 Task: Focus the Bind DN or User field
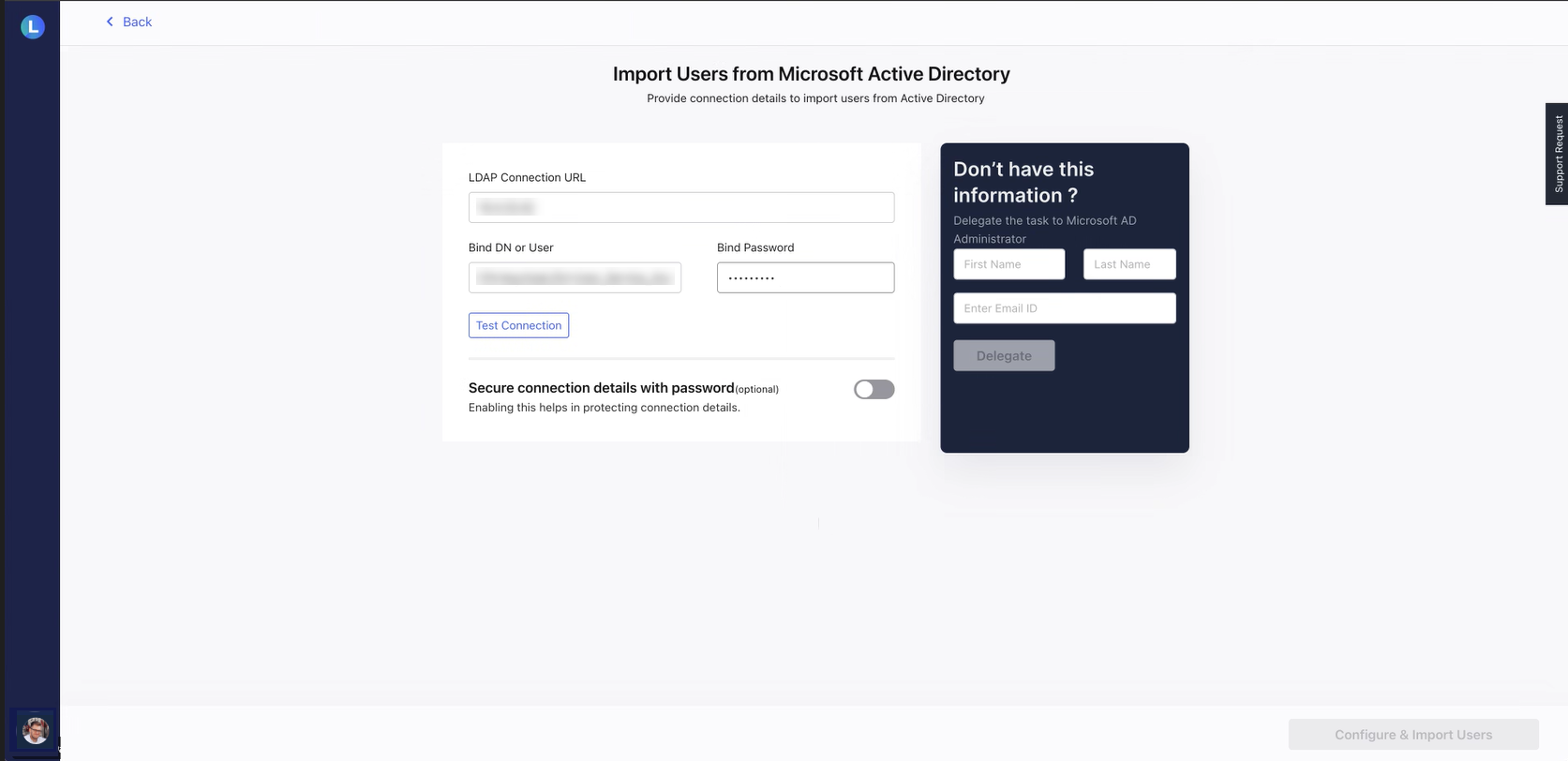pyautogui.click(x=575, y=277)
